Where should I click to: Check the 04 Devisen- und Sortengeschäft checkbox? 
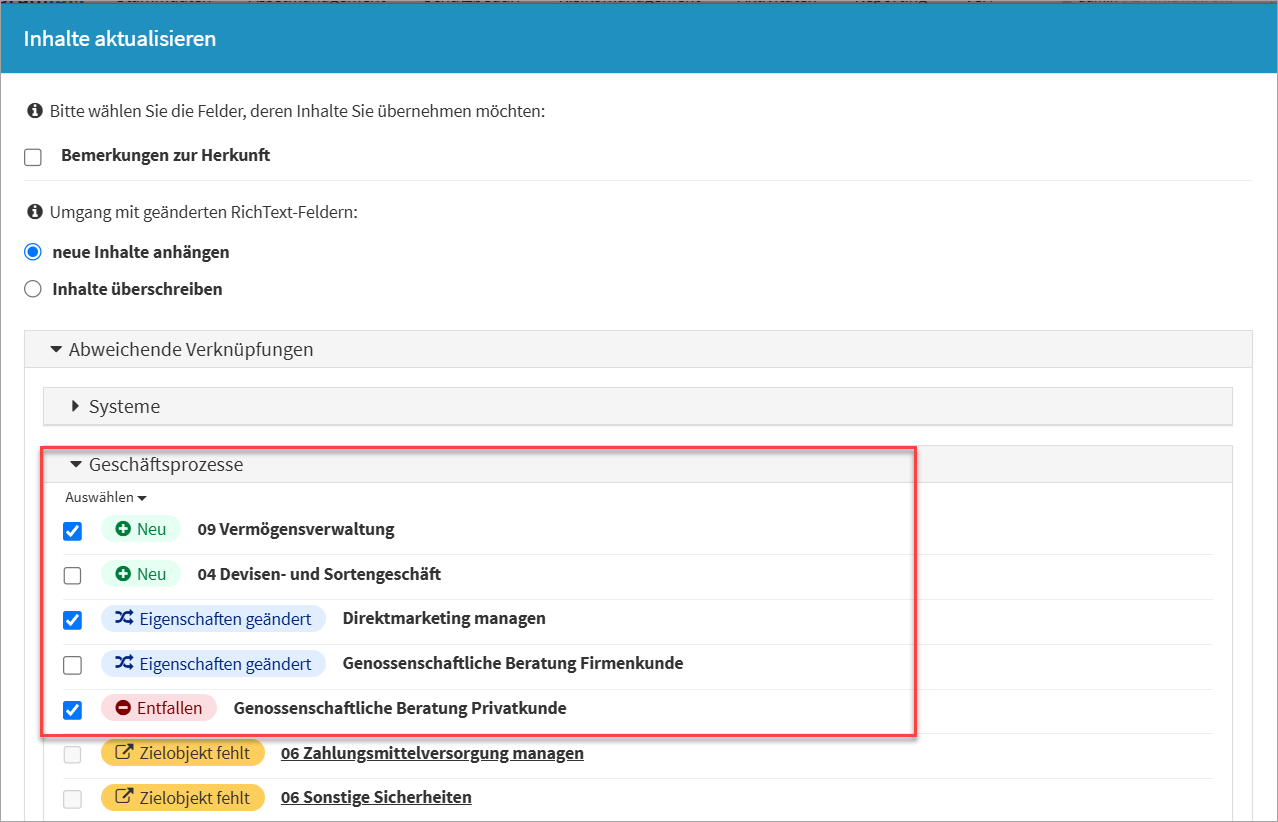tap(72, 576)
